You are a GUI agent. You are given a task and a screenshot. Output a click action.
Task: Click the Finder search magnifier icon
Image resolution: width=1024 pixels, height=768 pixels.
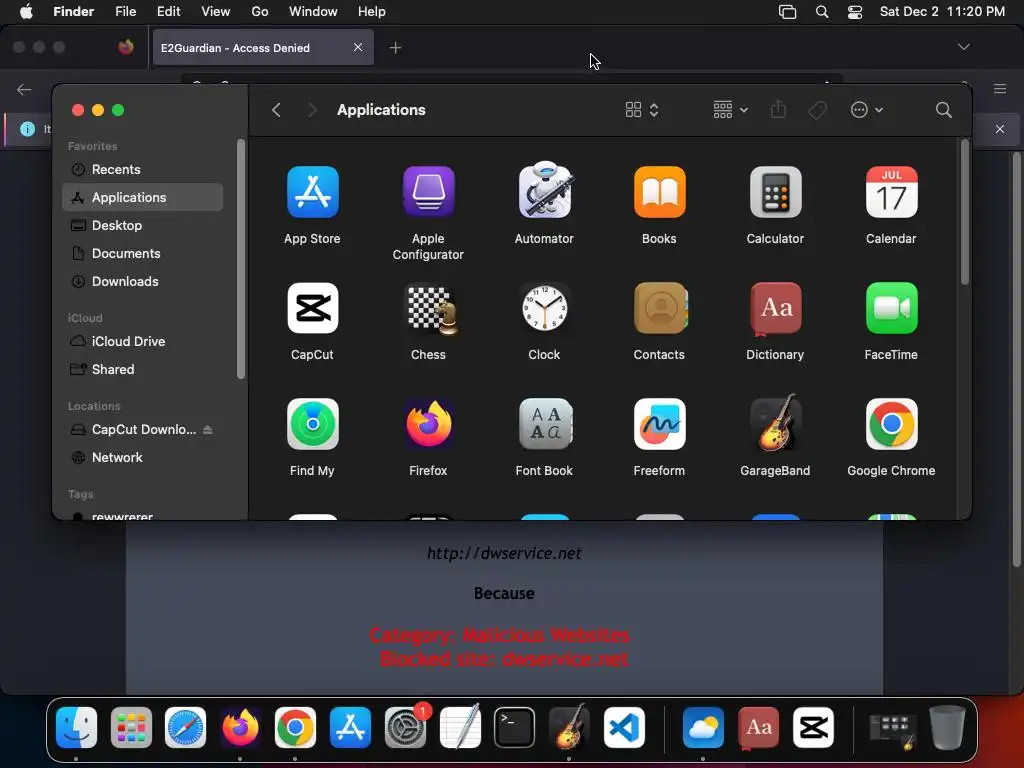click(x=943, y=110)
